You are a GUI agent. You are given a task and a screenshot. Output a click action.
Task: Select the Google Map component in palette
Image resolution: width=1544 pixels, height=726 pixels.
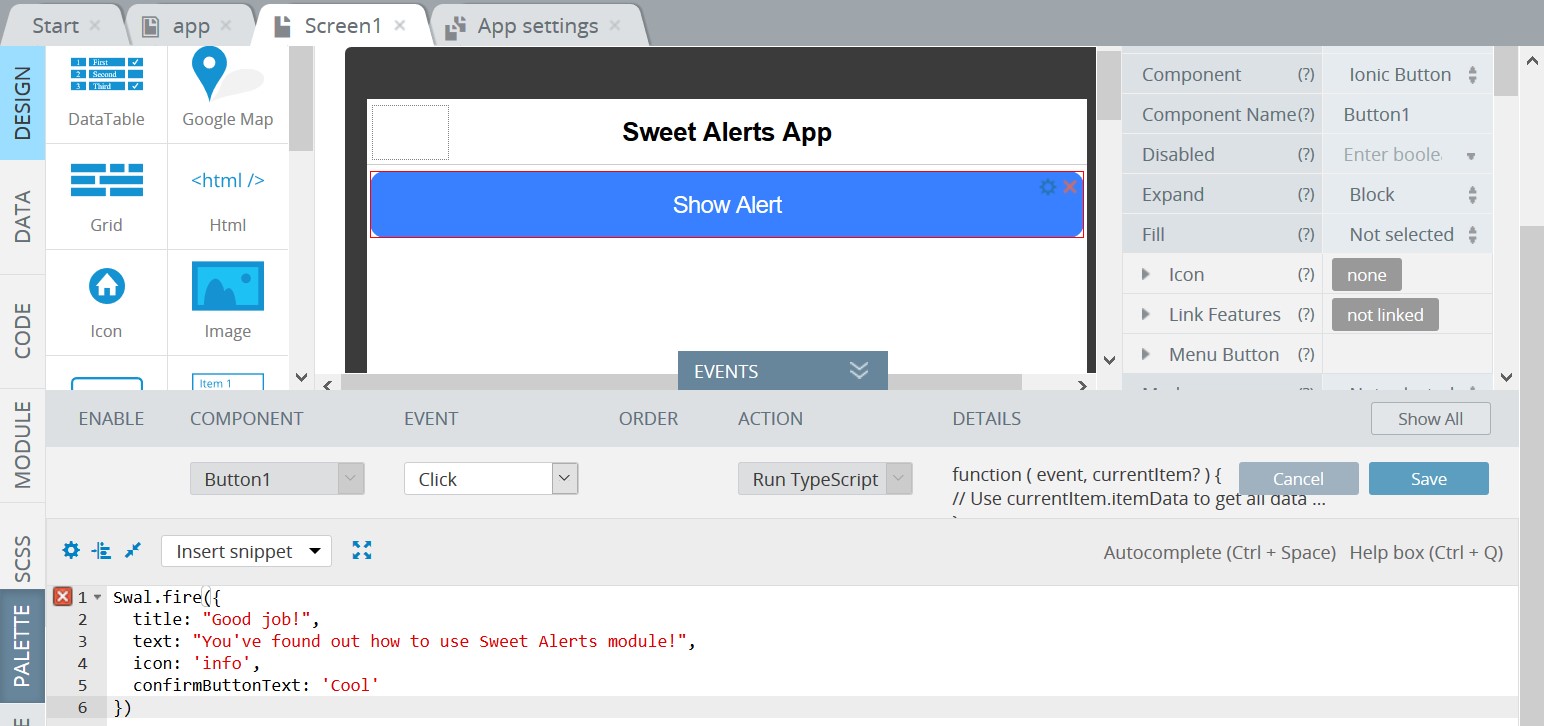(228, 91)
